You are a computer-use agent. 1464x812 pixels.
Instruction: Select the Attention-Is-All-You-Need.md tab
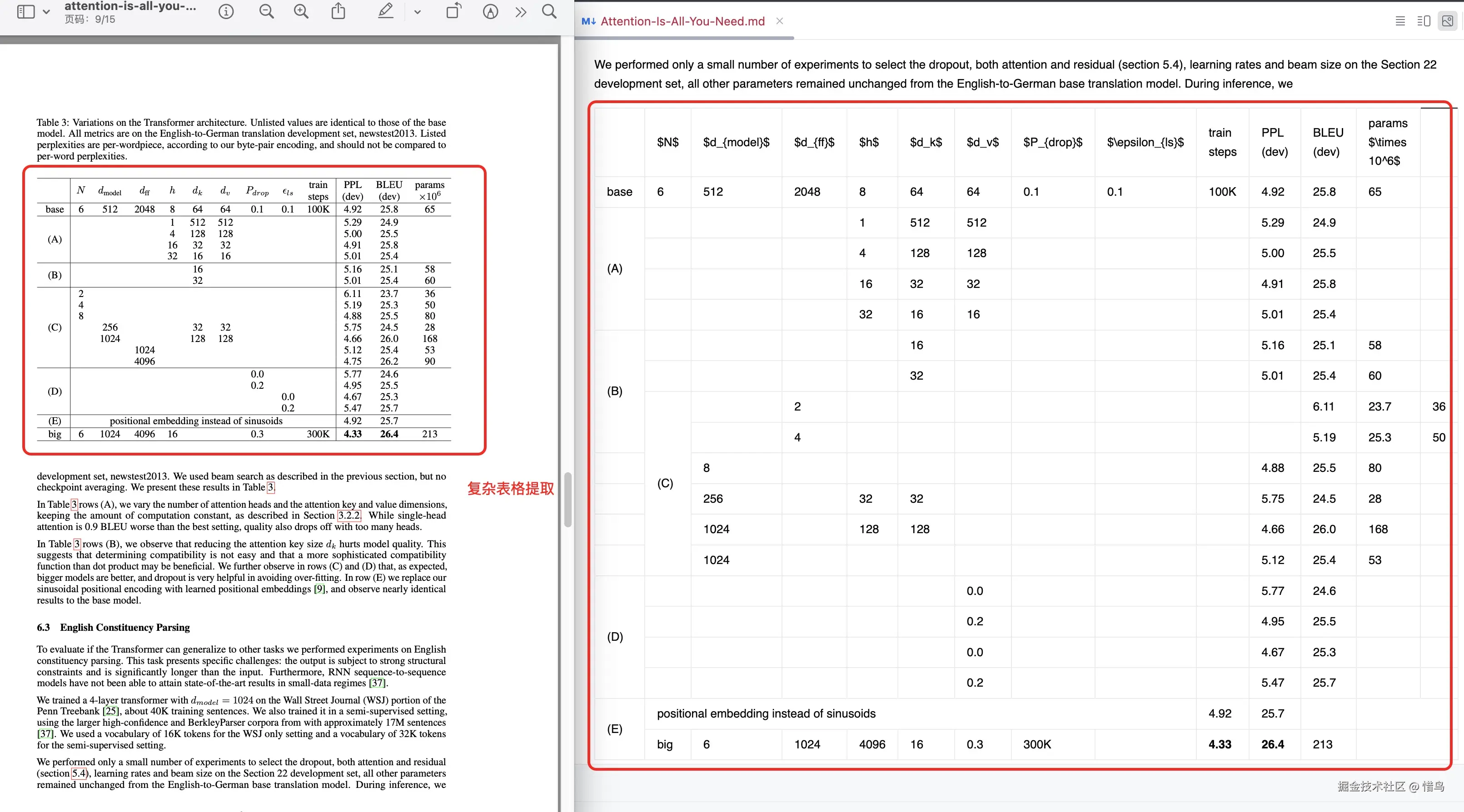(x=682, y=22)
